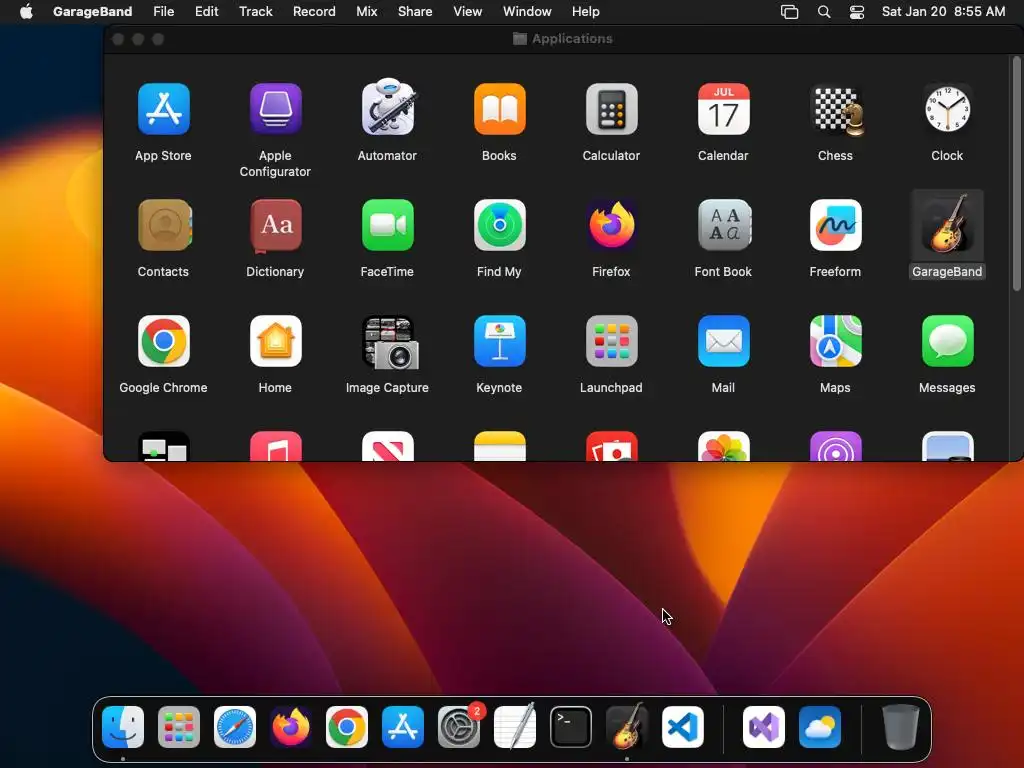Open the weather cloud app in Dock
1024x768 pixels.
pos(820,727)
